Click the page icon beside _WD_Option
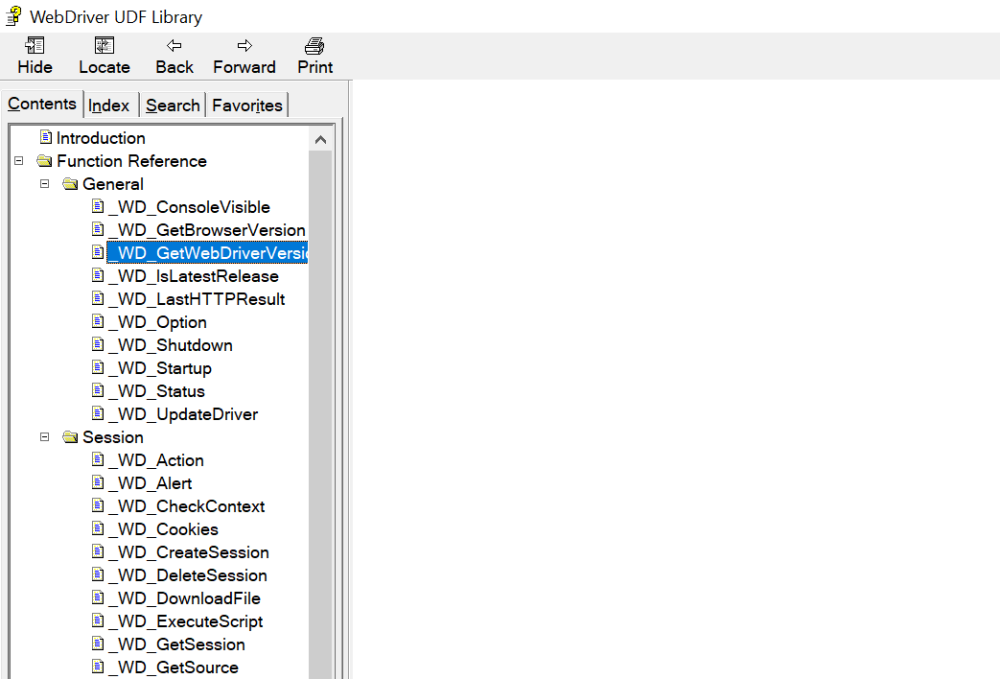 98,321
